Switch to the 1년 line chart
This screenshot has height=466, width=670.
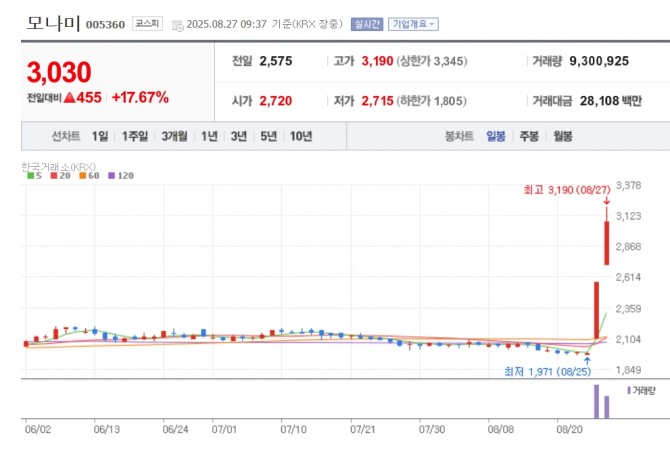pos(209,136)
